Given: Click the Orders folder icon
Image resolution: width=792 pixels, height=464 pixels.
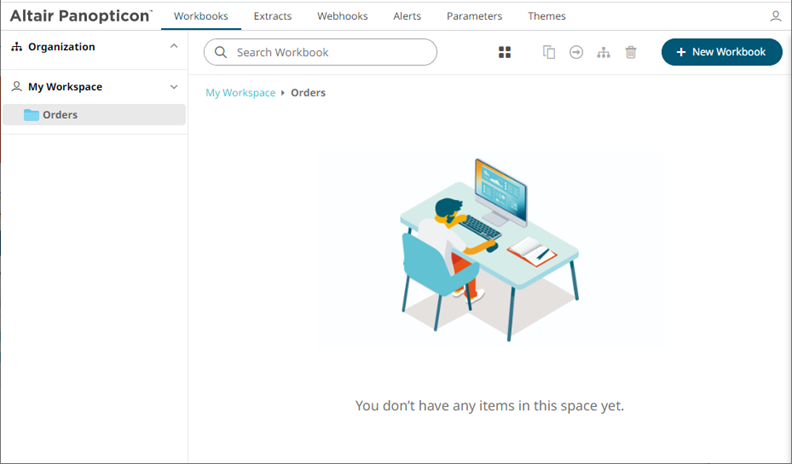Looking at the screenshot, I should coord(31,115).
